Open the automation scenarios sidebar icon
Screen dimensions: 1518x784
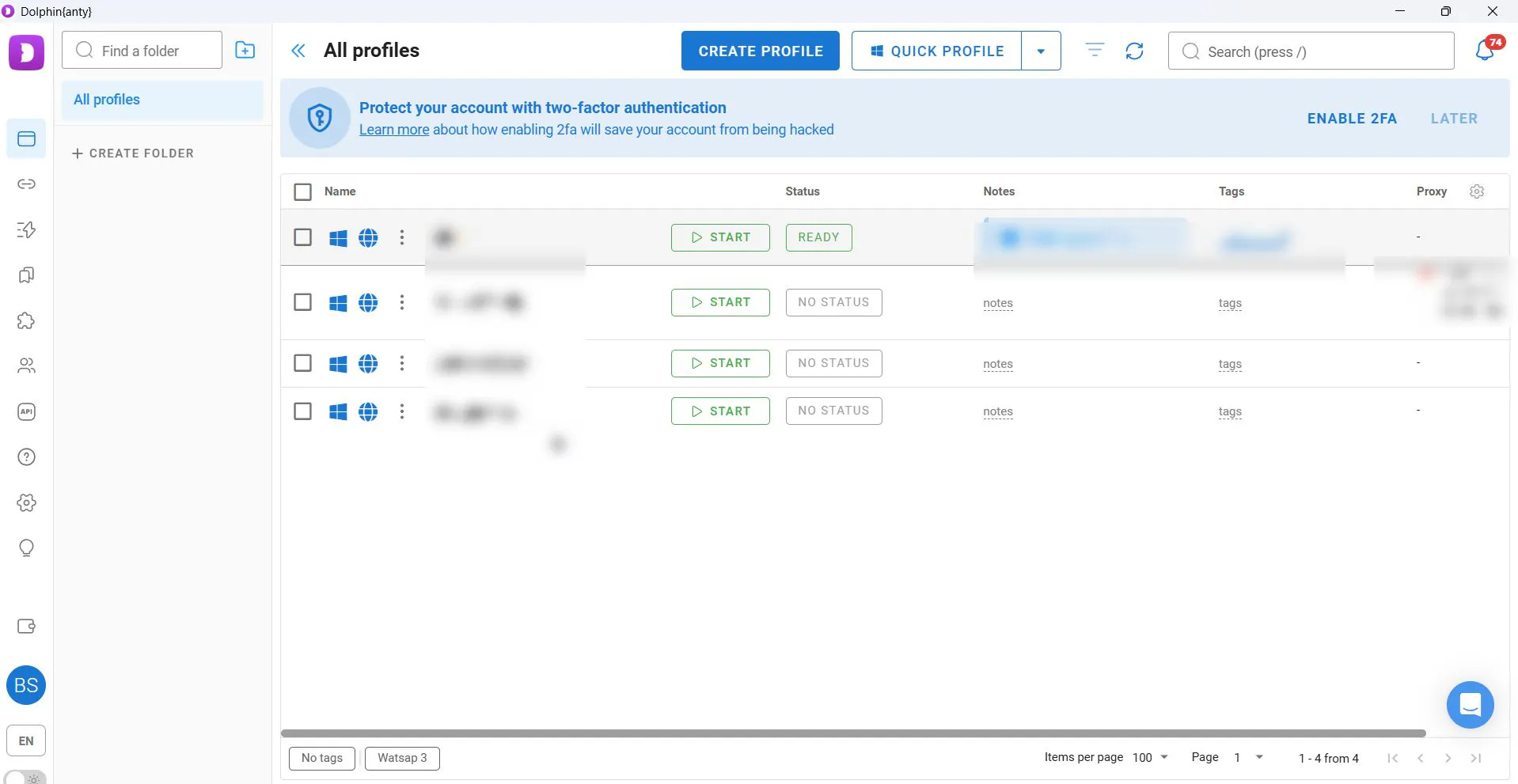tap(26, 229)
